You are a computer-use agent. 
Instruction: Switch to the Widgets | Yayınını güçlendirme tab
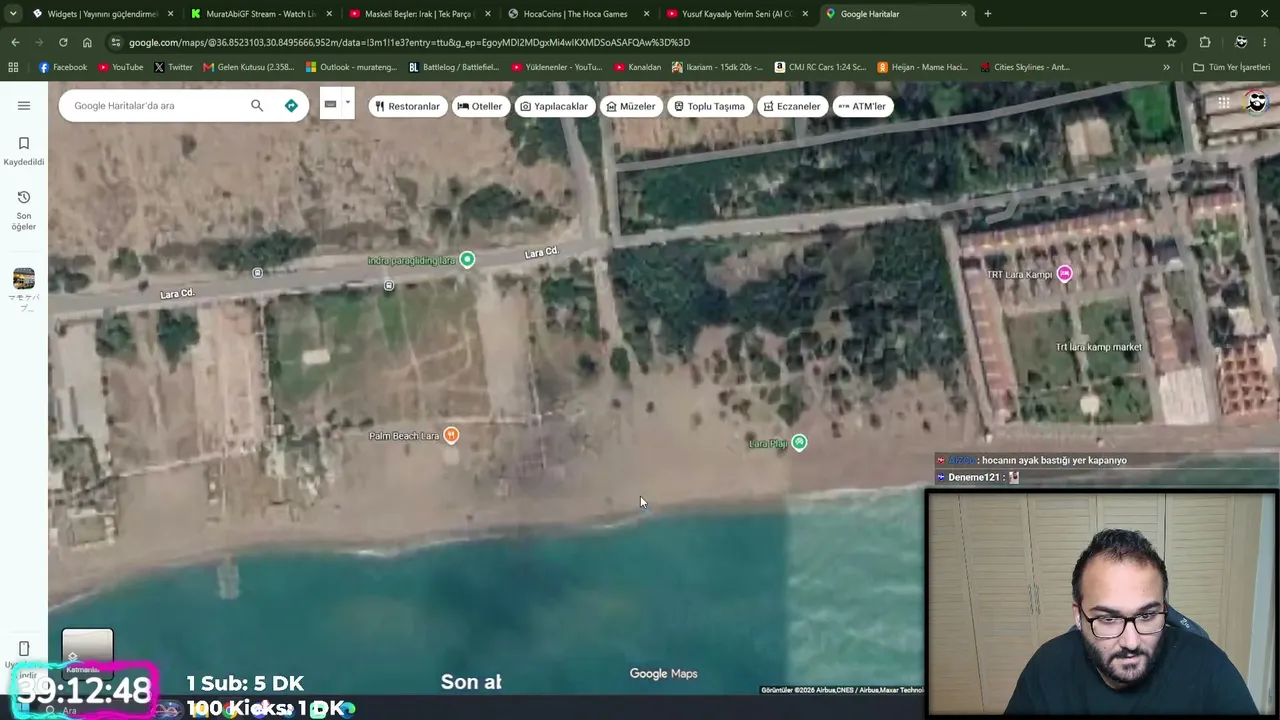[103, 14]
